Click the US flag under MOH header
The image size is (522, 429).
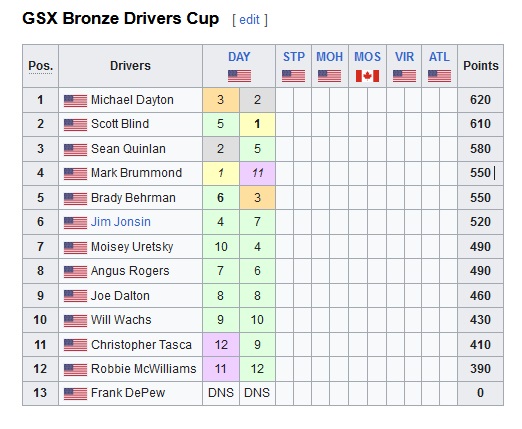[329, 76]
